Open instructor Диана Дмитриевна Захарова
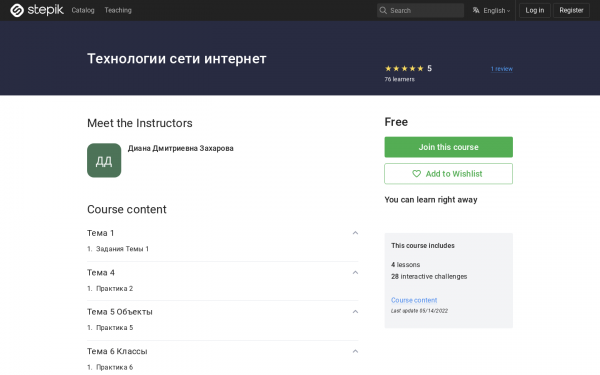 [x=181, y=148]
